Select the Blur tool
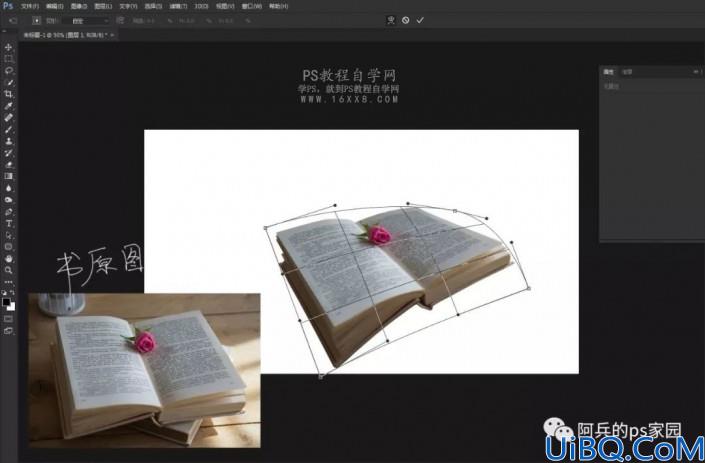705x463 pixels. [8, 188]
